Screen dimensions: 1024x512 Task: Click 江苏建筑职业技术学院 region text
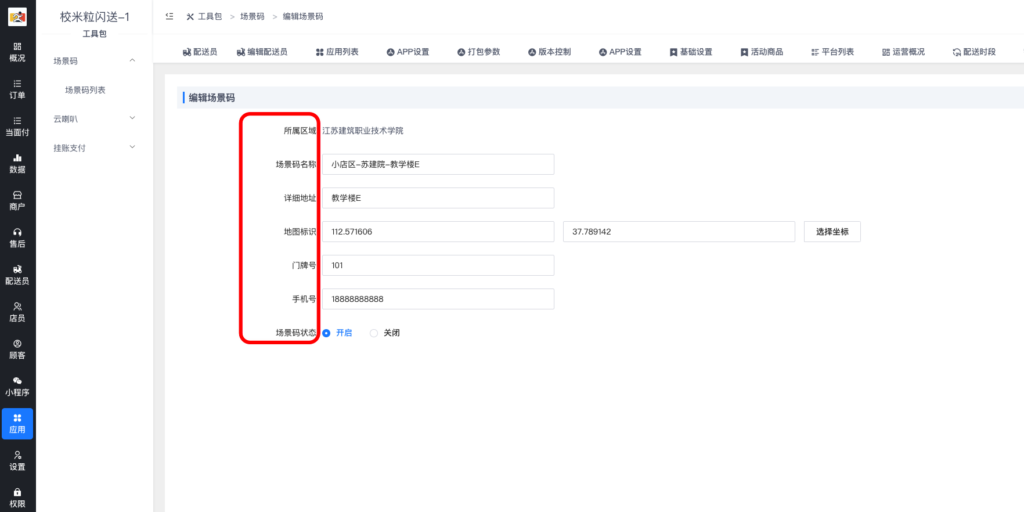(x=362, y=131)
